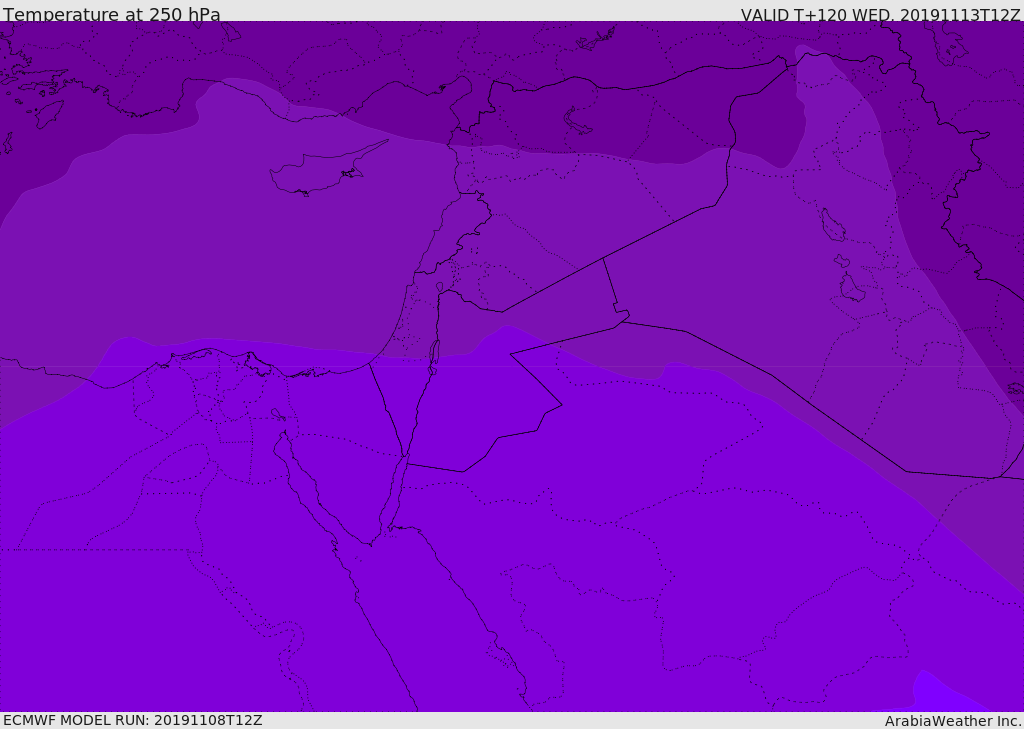The height and width of the screenshot is (729, 1024).
Task: Click the 'ECMWF MODEL RUN: 20191108T12Z' footer text
Action: 133,721
